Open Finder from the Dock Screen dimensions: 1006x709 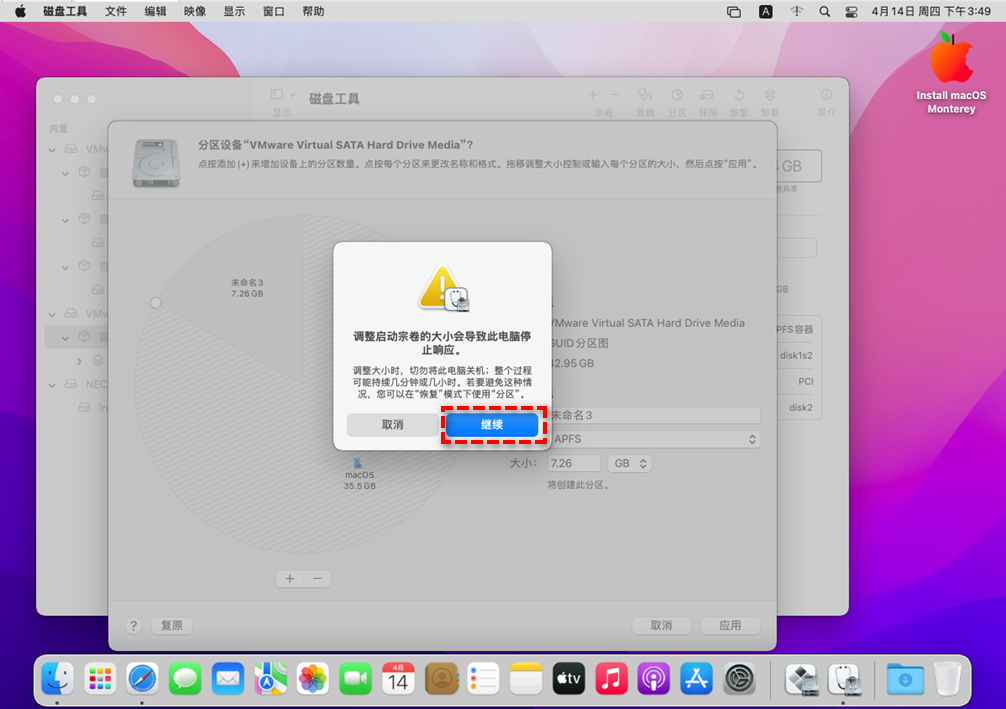(x=57, y=678)
